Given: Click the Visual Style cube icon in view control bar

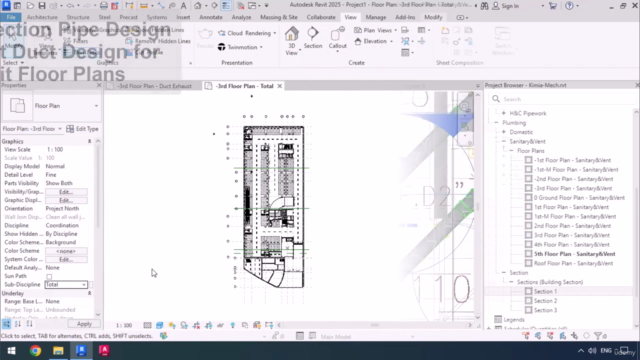Looking at the screenshot, I should tap(160, 325).
